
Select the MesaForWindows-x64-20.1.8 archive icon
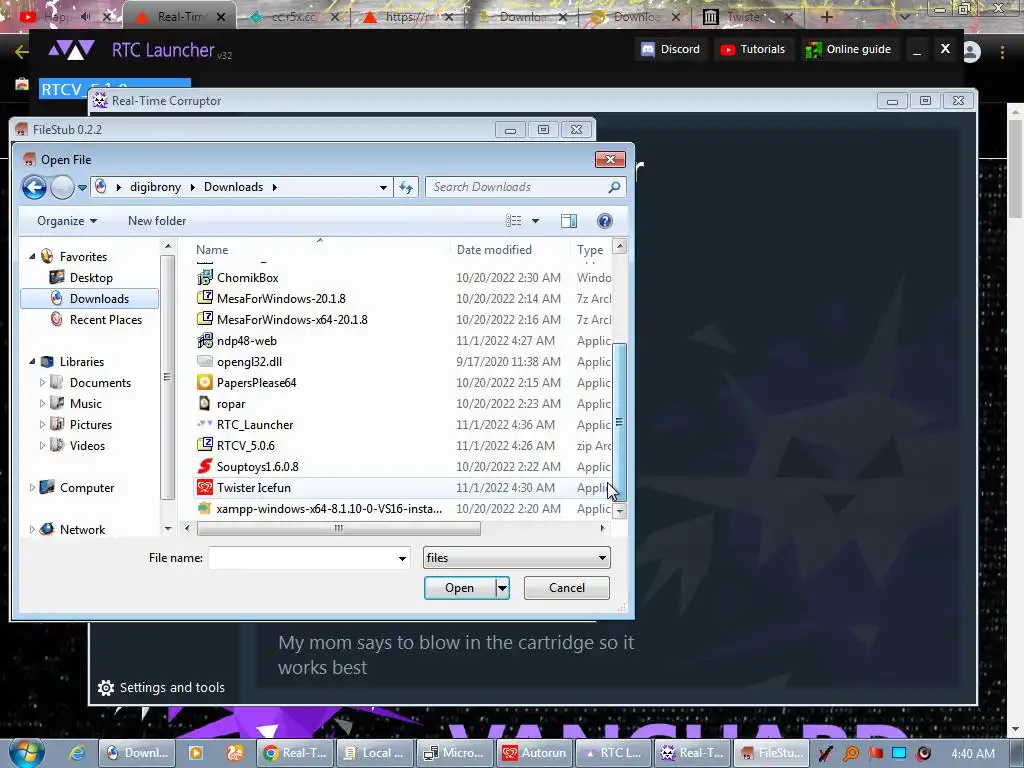pos(205,319)
